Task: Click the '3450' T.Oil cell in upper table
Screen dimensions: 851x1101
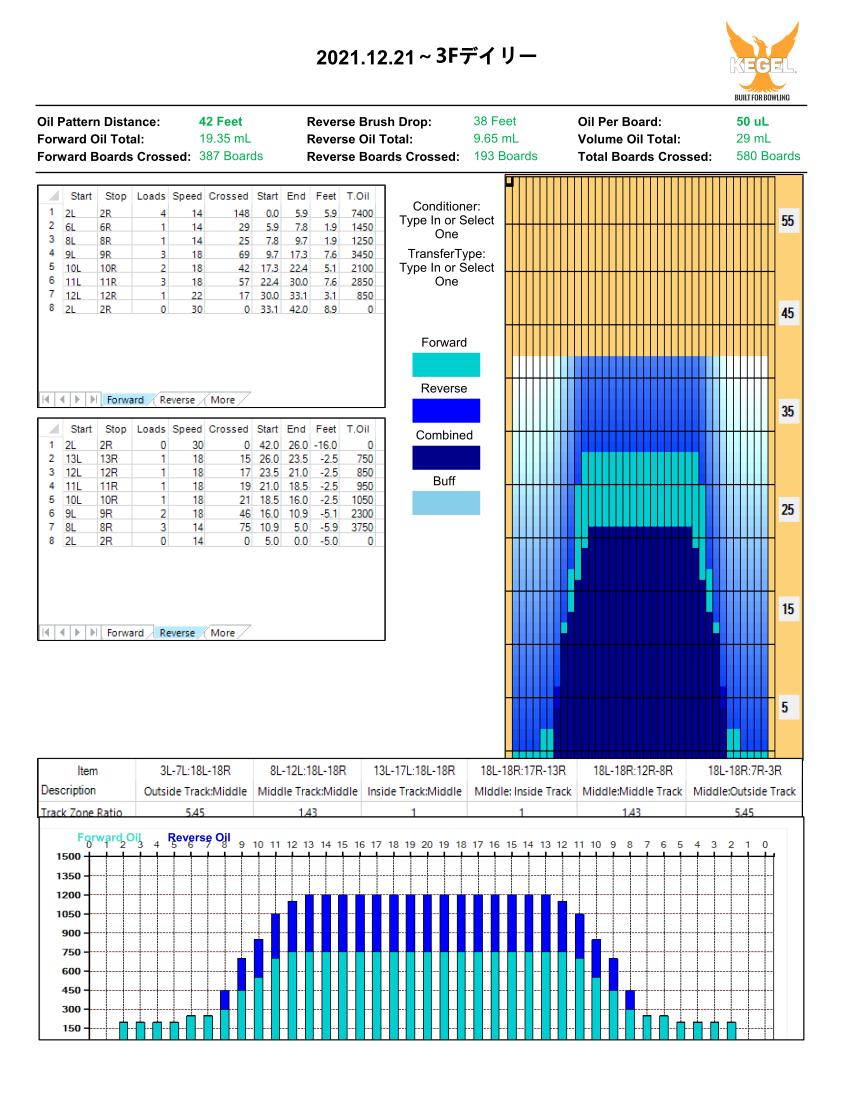Action: [362, 254]
